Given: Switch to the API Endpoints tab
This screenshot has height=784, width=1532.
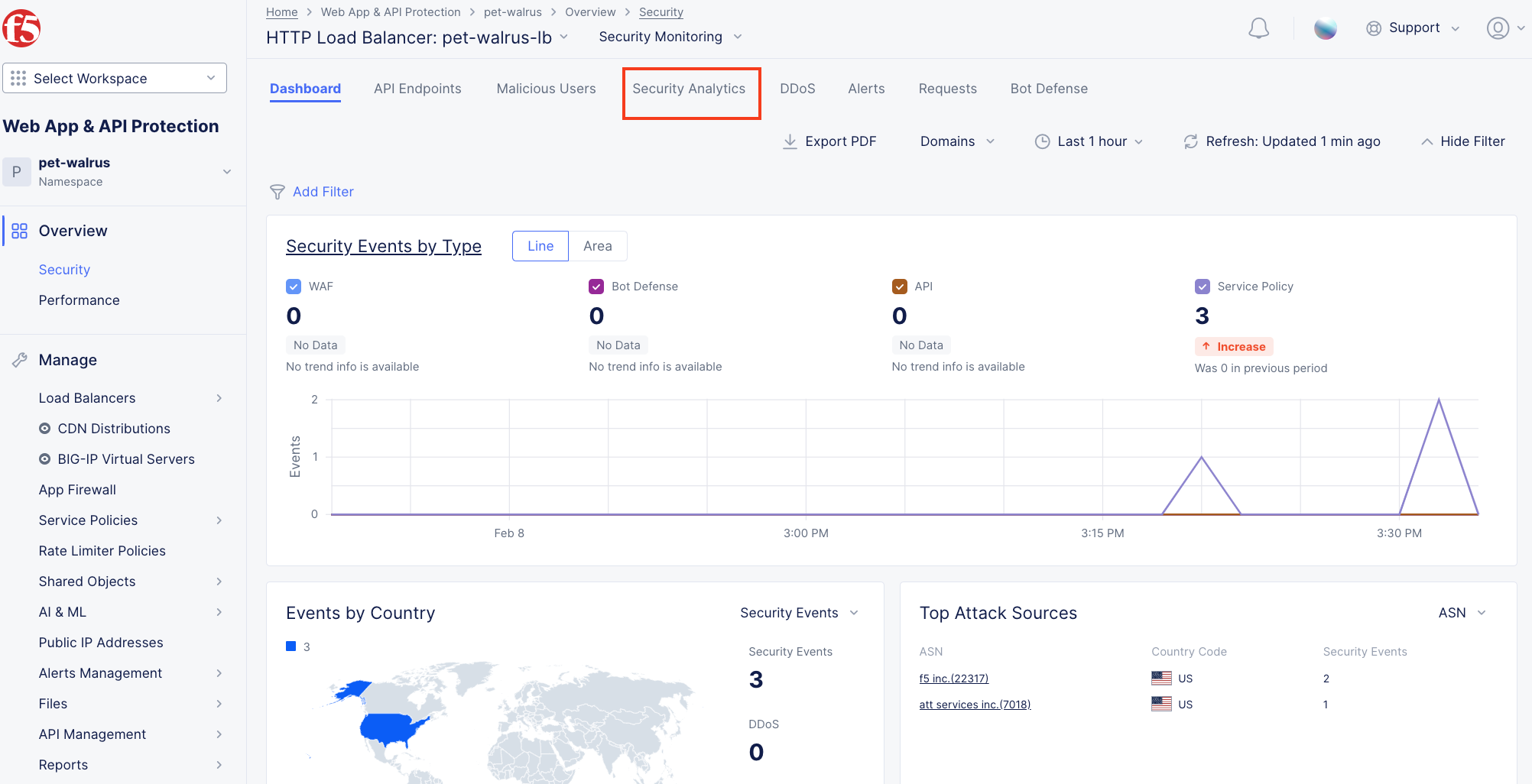Looking at the screenshot, I should 417,89.
